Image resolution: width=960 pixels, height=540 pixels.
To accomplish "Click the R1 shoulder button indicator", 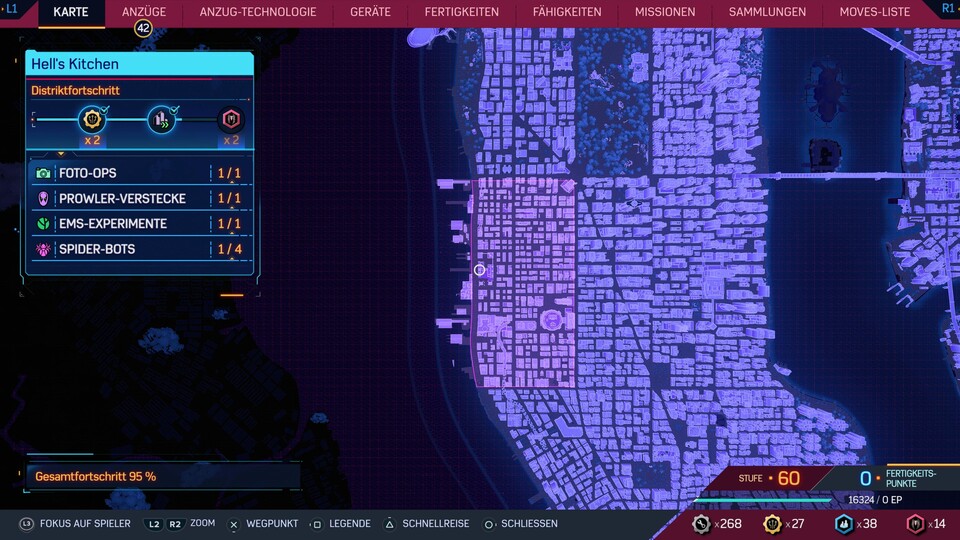I will (x=948, y=8).
